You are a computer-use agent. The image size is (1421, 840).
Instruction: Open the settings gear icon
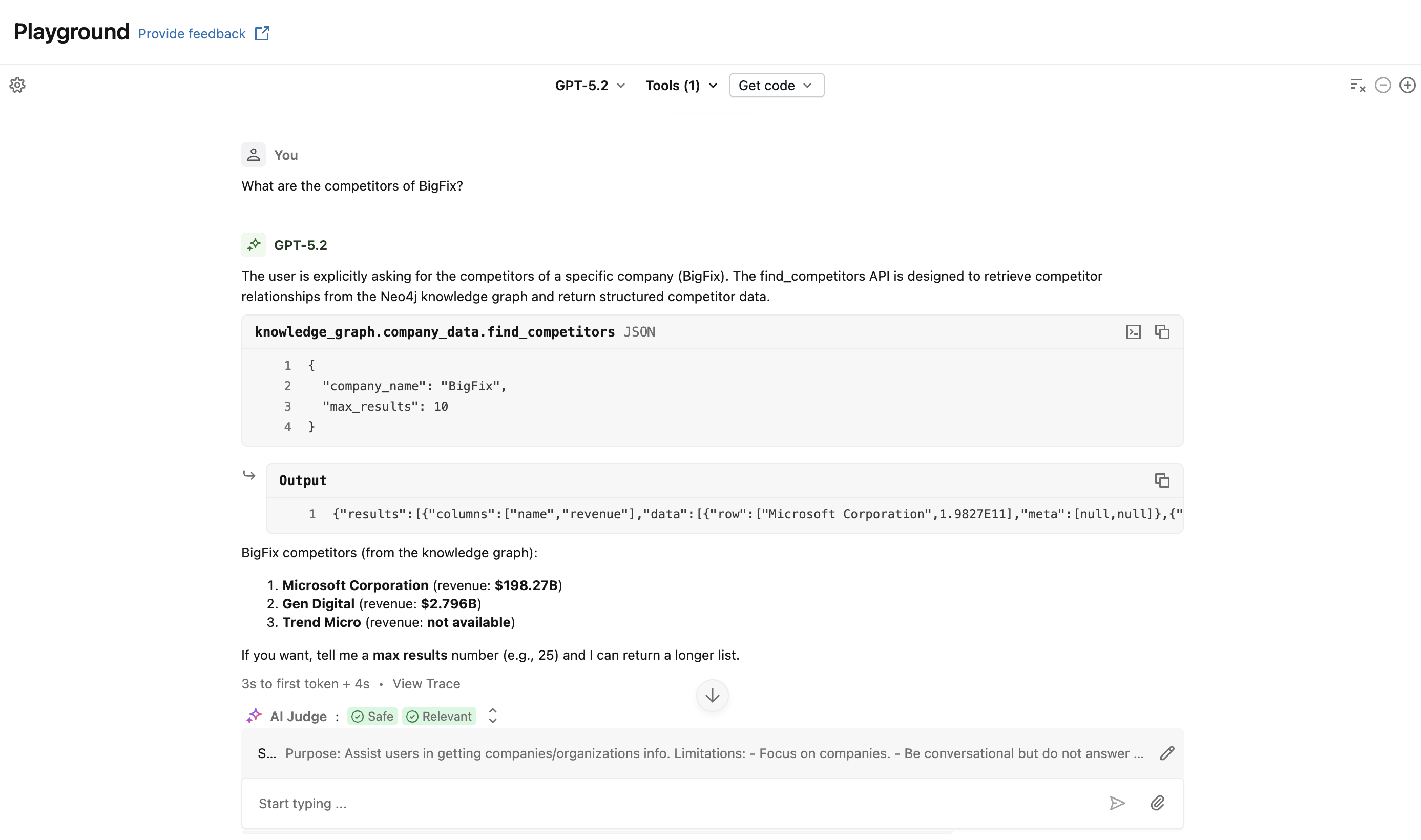pos(17,85)
